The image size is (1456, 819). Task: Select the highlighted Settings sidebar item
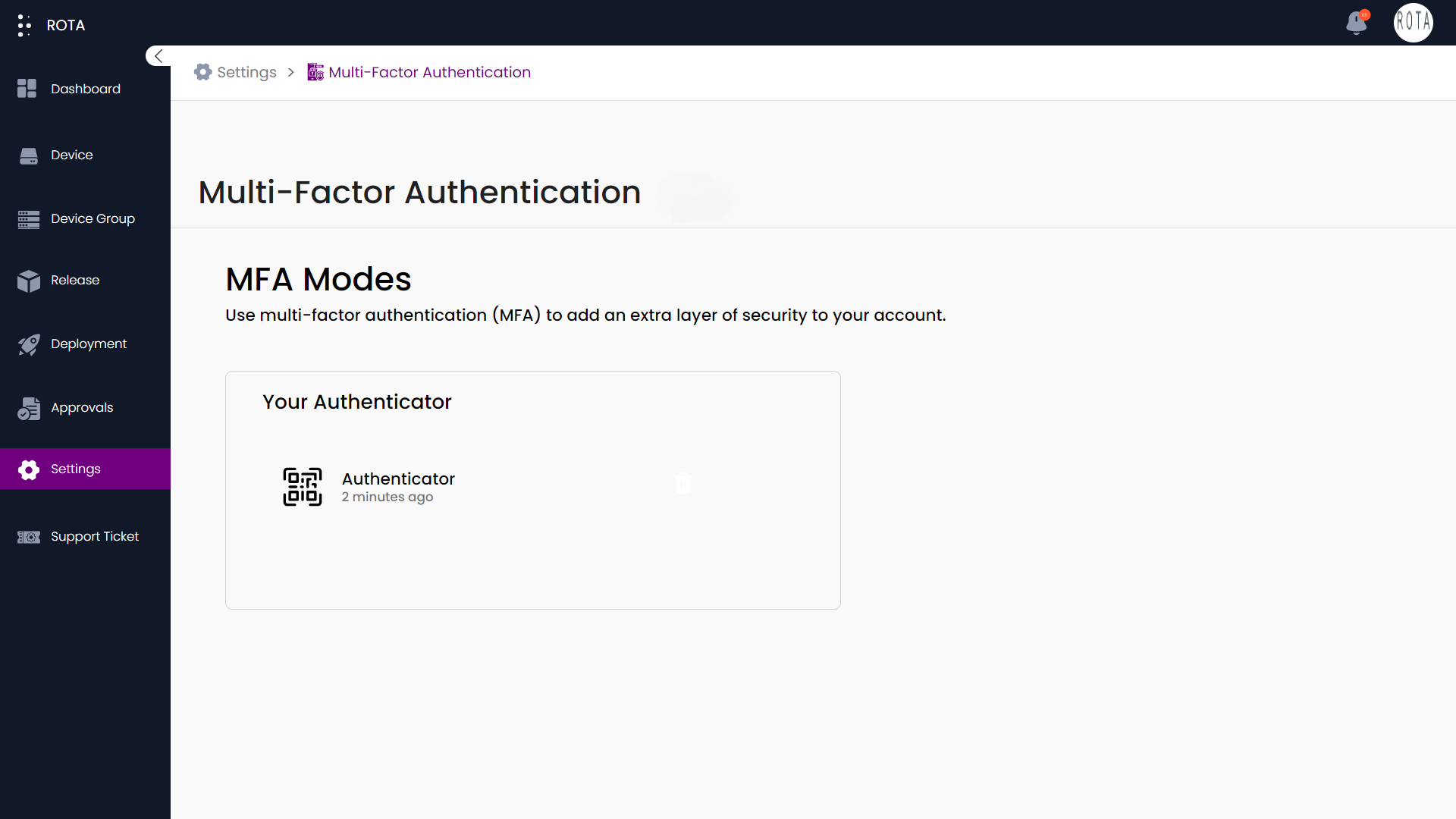[x=76, y=469]
